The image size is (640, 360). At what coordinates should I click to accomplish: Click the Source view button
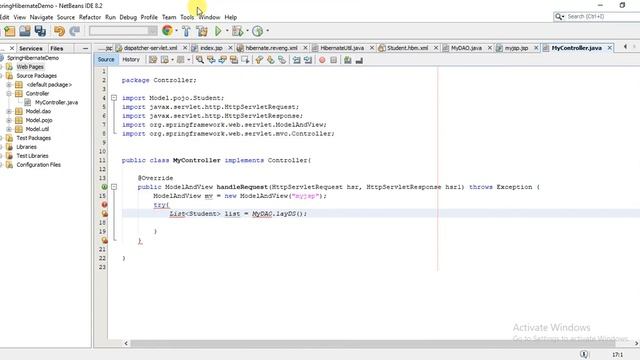[106, 60]
